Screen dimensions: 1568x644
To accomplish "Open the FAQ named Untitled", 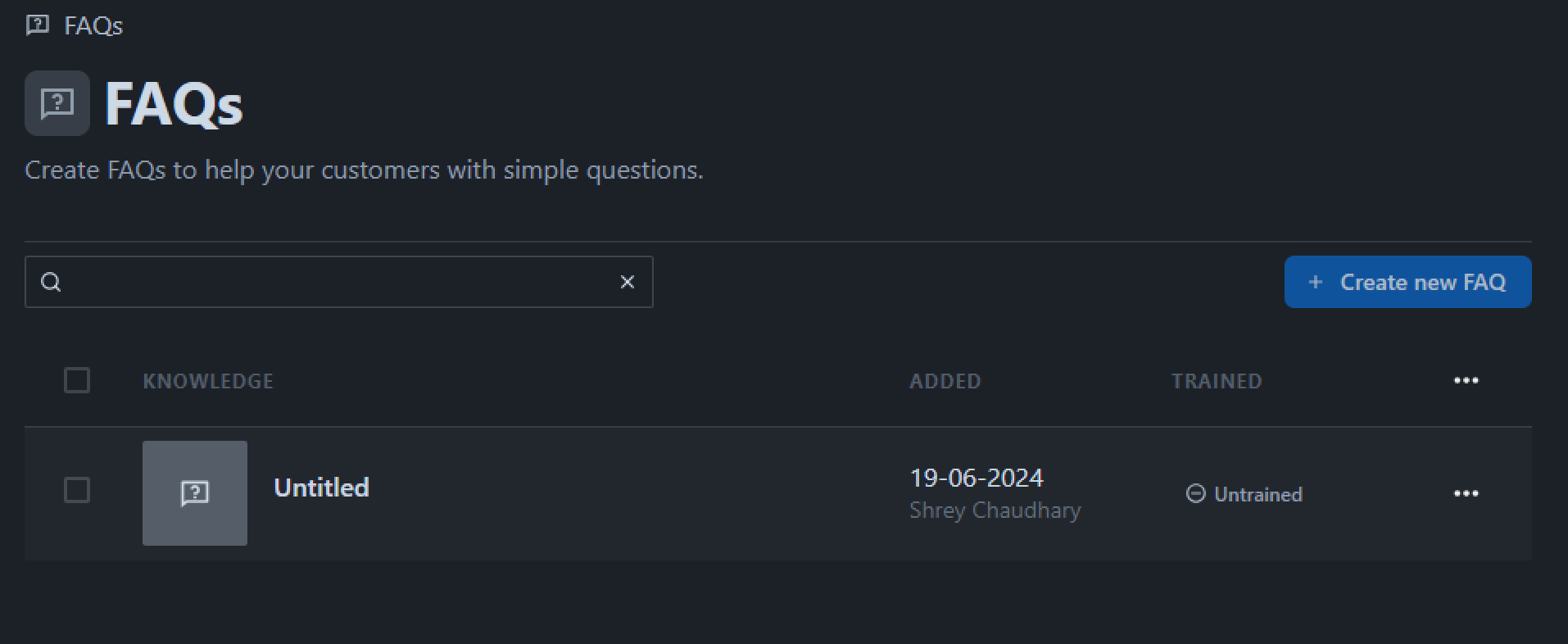I will [x=321, y=487].
